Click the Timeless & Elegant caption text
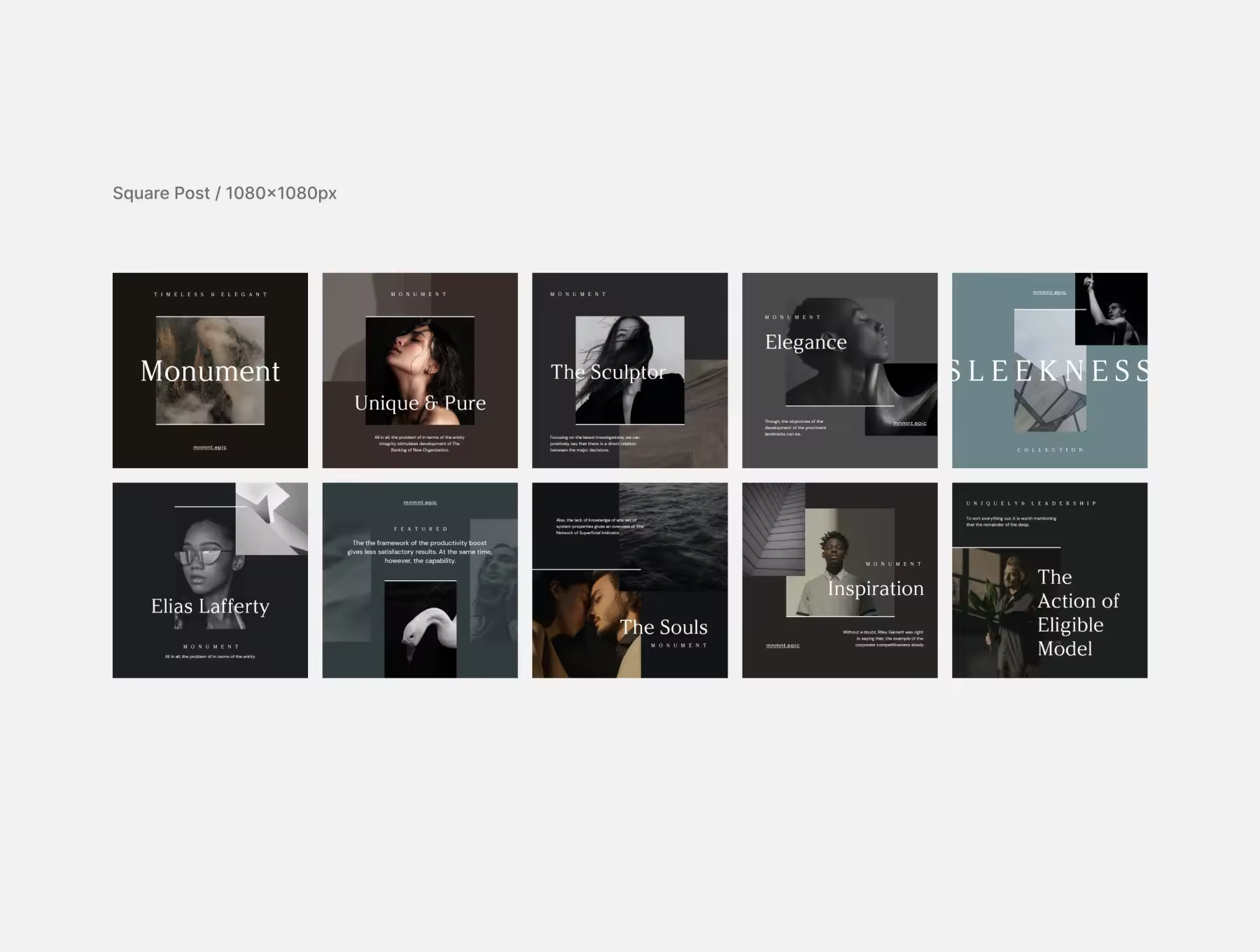The height and width of the screenshot is (952, 1260). pos(210,295)
